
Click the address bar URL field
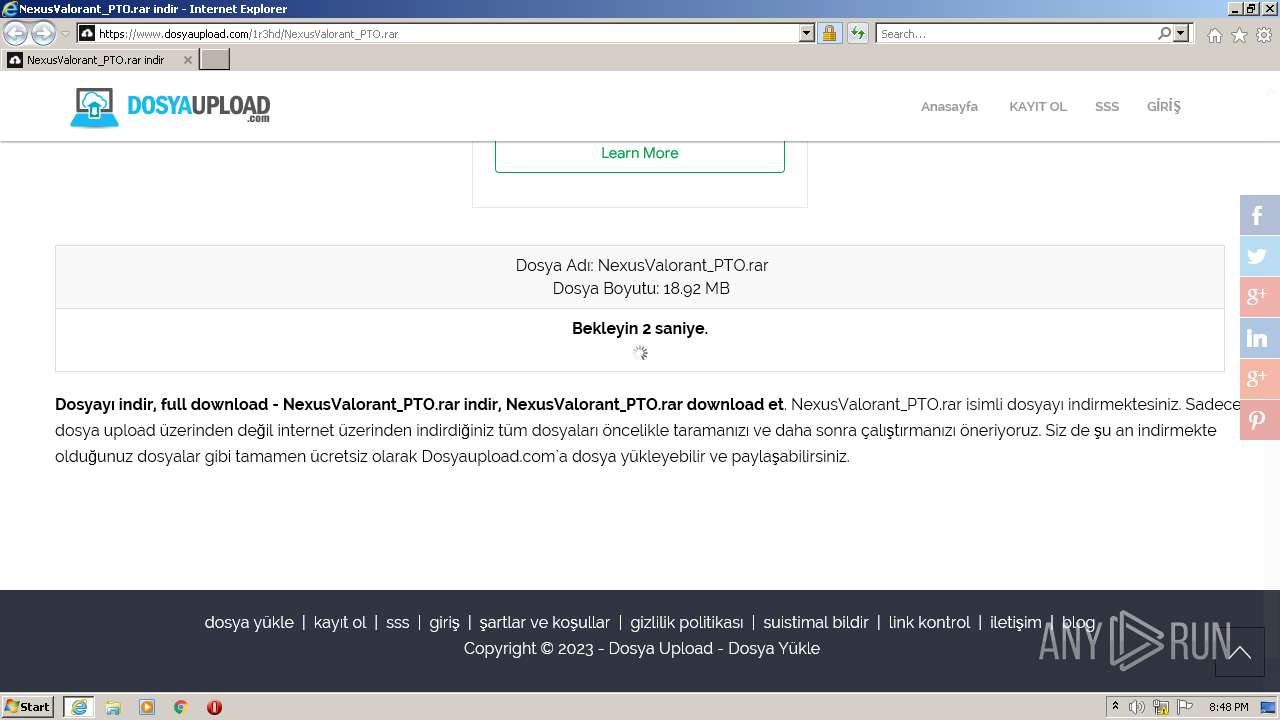(x=438, y=34)
